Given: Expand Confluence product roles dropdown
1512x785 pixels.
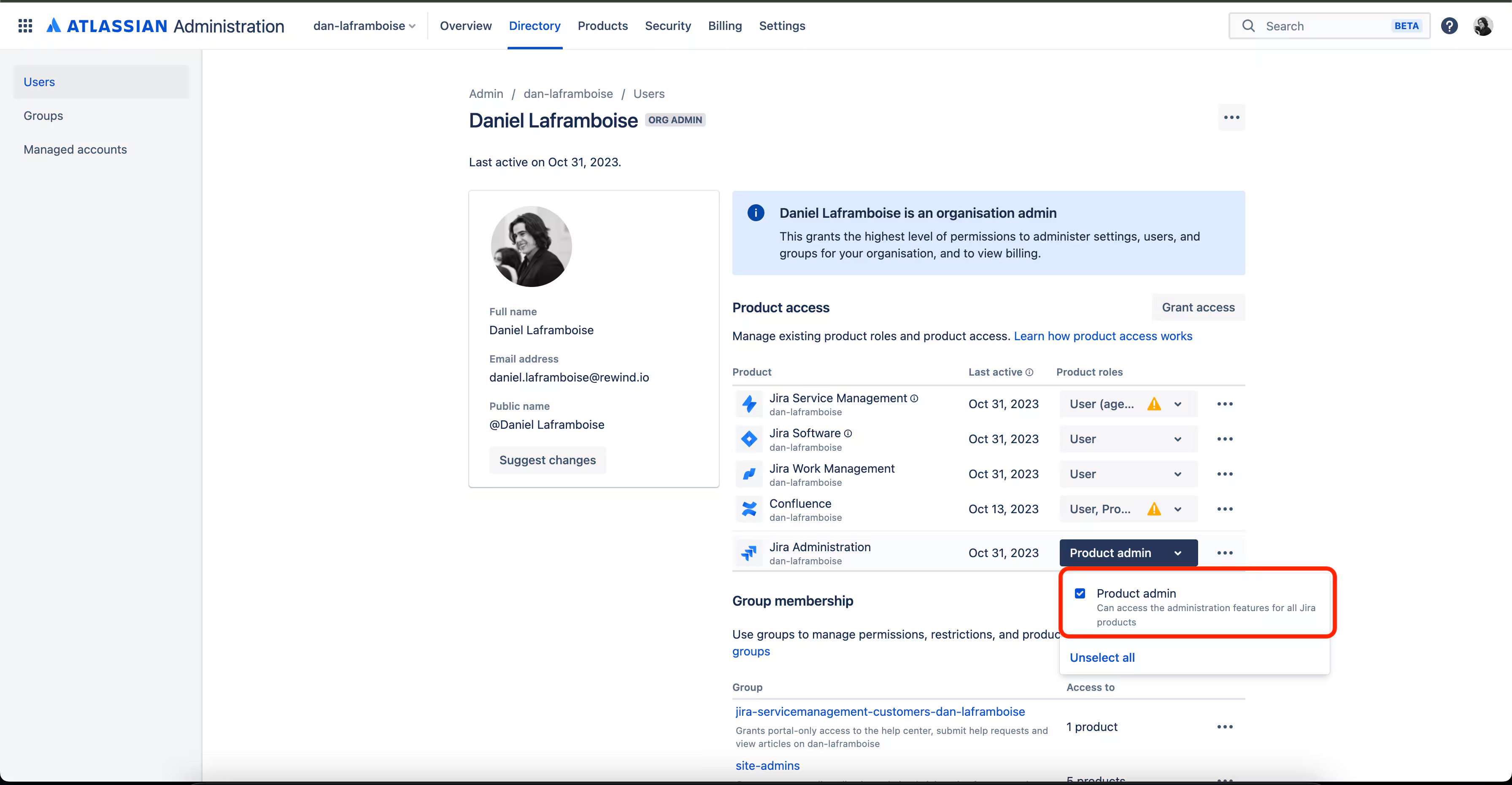Looking at the screenshot, I should pos(1128,509).
